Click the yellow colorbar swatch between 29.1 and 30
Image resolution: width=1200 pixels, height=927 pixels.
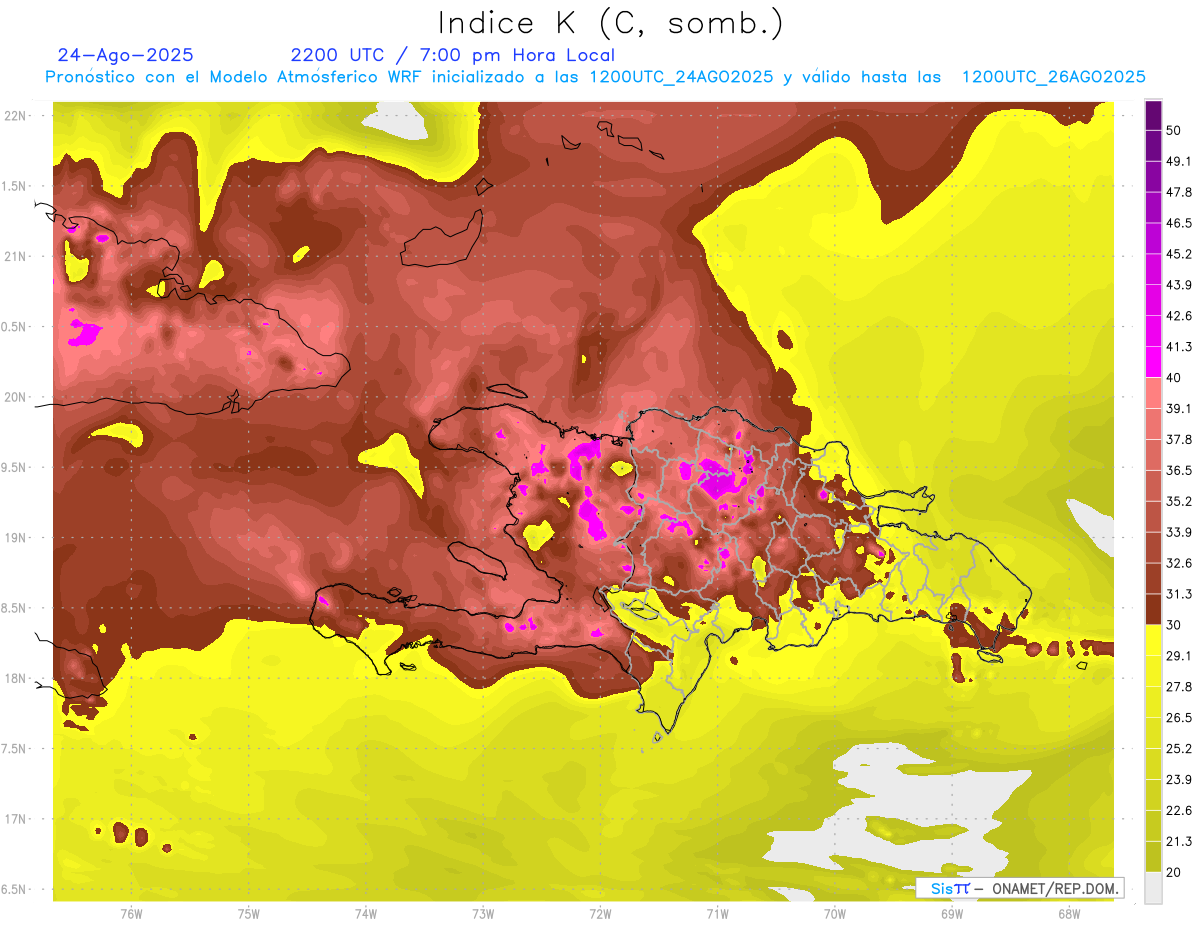pyautogui.click(x=1153, y=639)
